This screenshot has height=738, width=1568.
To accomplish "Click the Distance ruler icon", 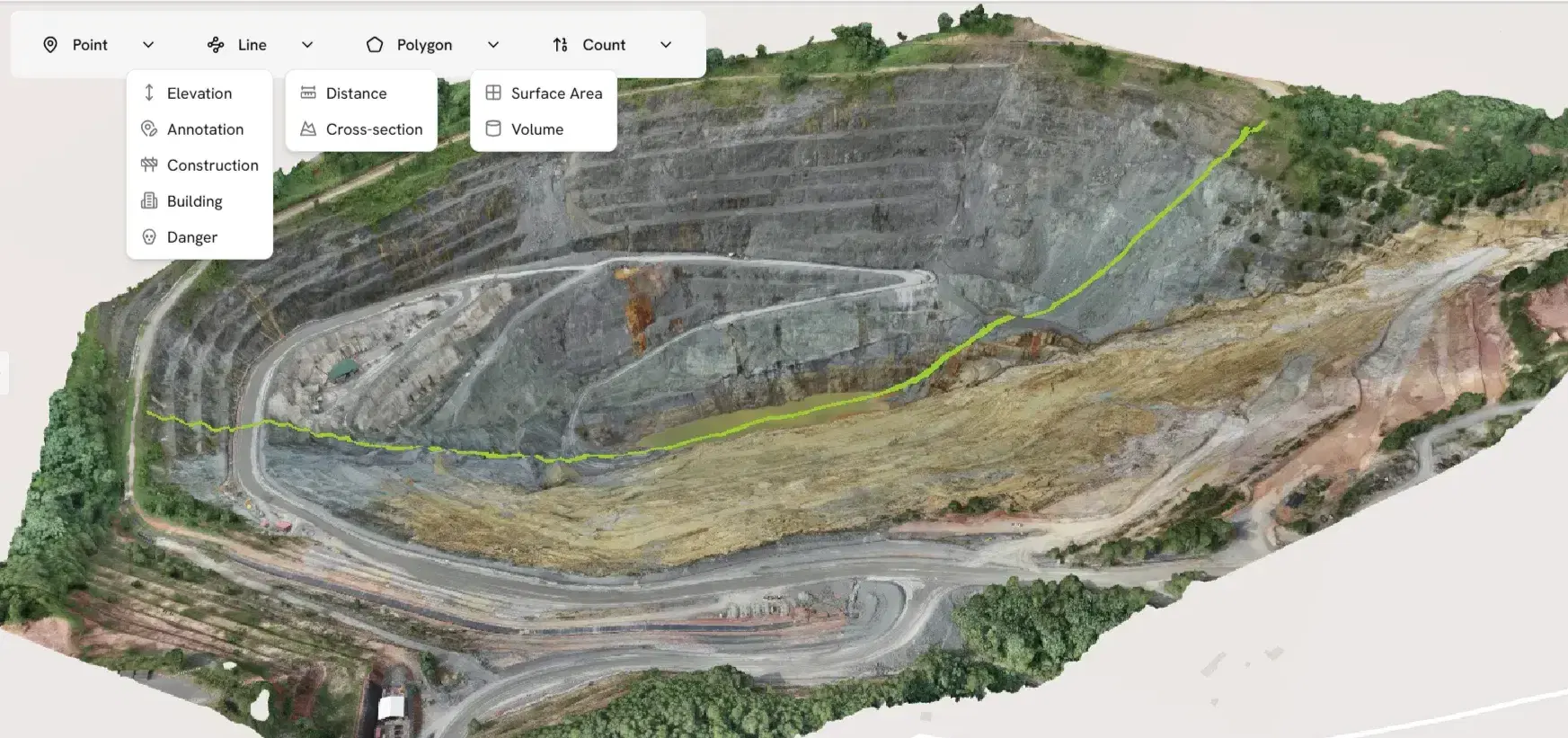I will pyautogui.click(x=308, y=93).
